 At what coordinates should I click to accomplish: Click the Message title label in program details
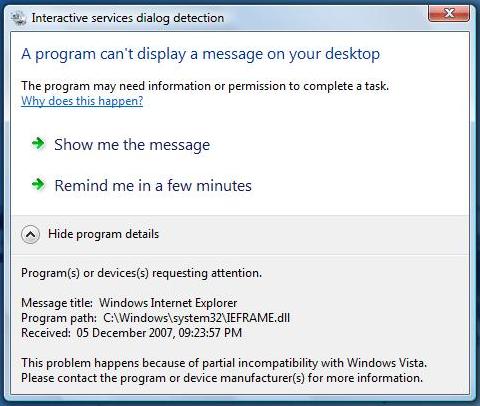pos(57,303)
